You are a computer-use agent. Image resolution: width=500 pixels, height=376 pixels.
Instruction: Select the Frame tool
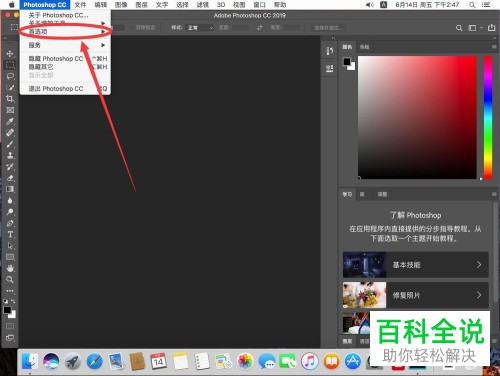[x=10, y=110]
